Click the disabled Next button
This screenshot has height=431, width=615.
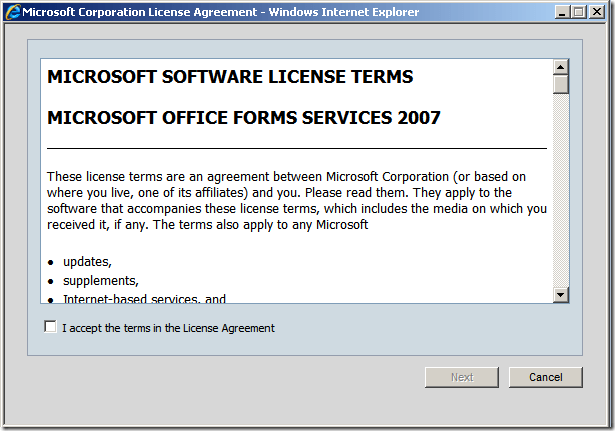[x=462, y=377]
